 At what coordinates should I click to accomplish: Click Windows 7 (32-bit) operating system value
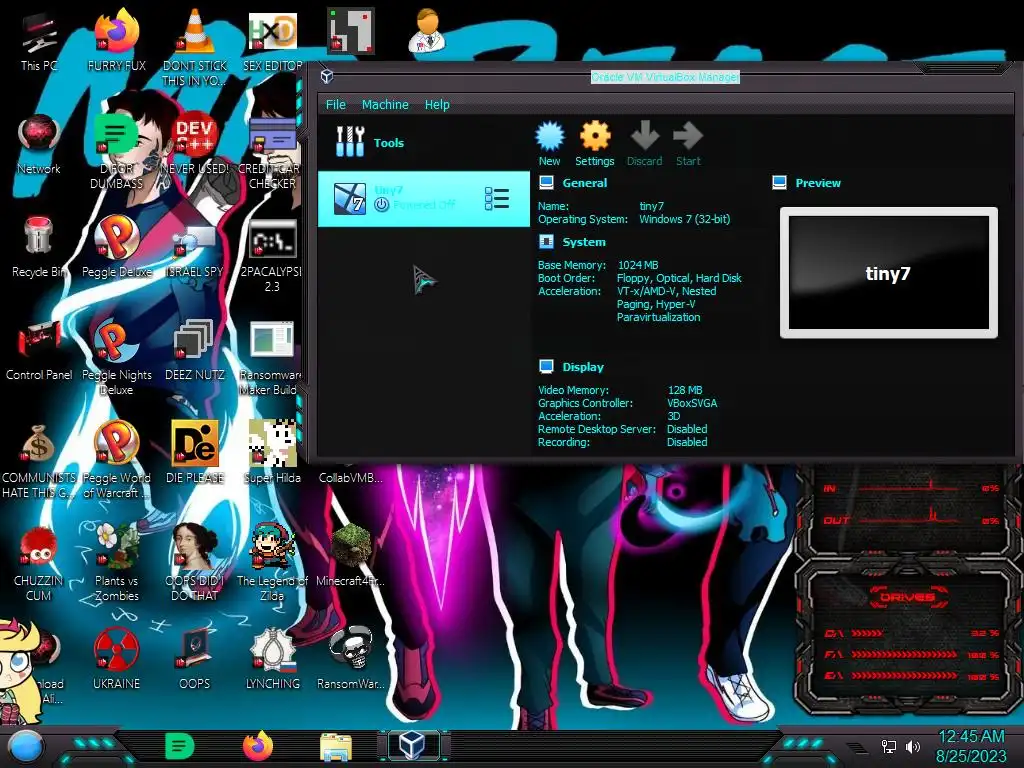(684, 219)
